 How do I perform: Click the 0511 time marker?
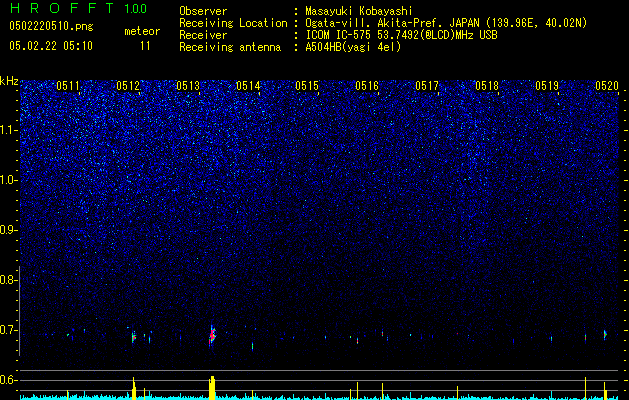(x=68, y=86)
